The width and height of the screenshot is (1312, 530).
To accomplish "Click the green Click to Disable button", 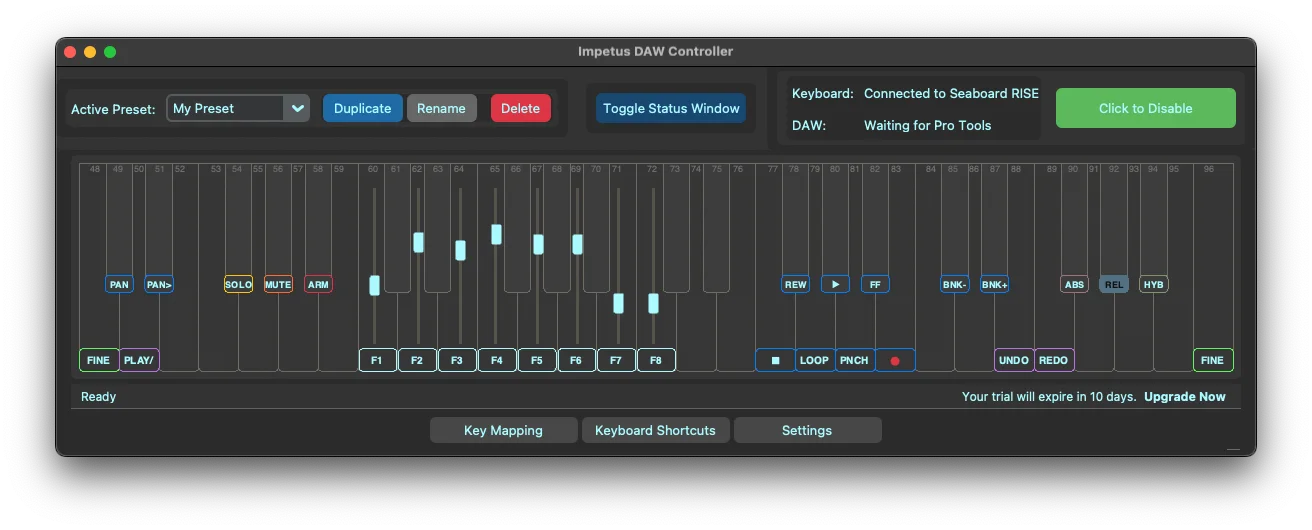I will 1146,108.
